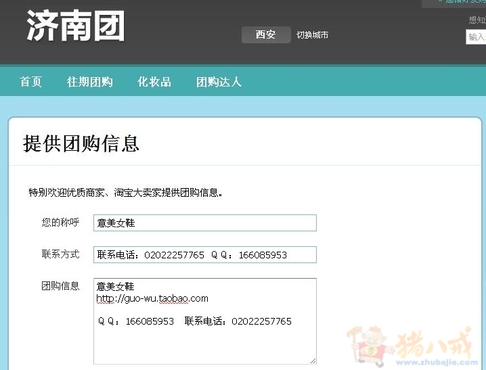Open the 切换城市 link
Viewport: 486px width, 370px height.
click(x=312, y=35)
